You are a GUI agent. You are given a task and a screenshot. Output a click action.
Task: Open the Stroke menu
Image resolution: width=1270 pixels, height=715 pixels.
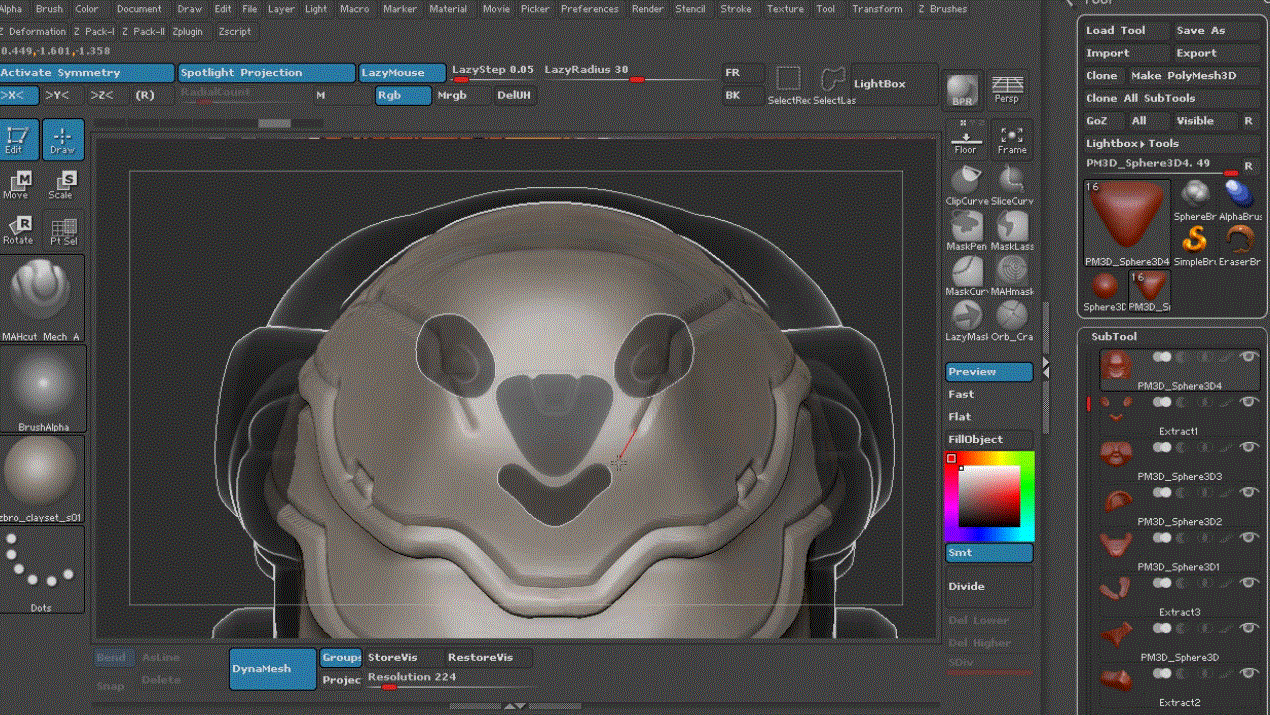click(x=736, y=9)
